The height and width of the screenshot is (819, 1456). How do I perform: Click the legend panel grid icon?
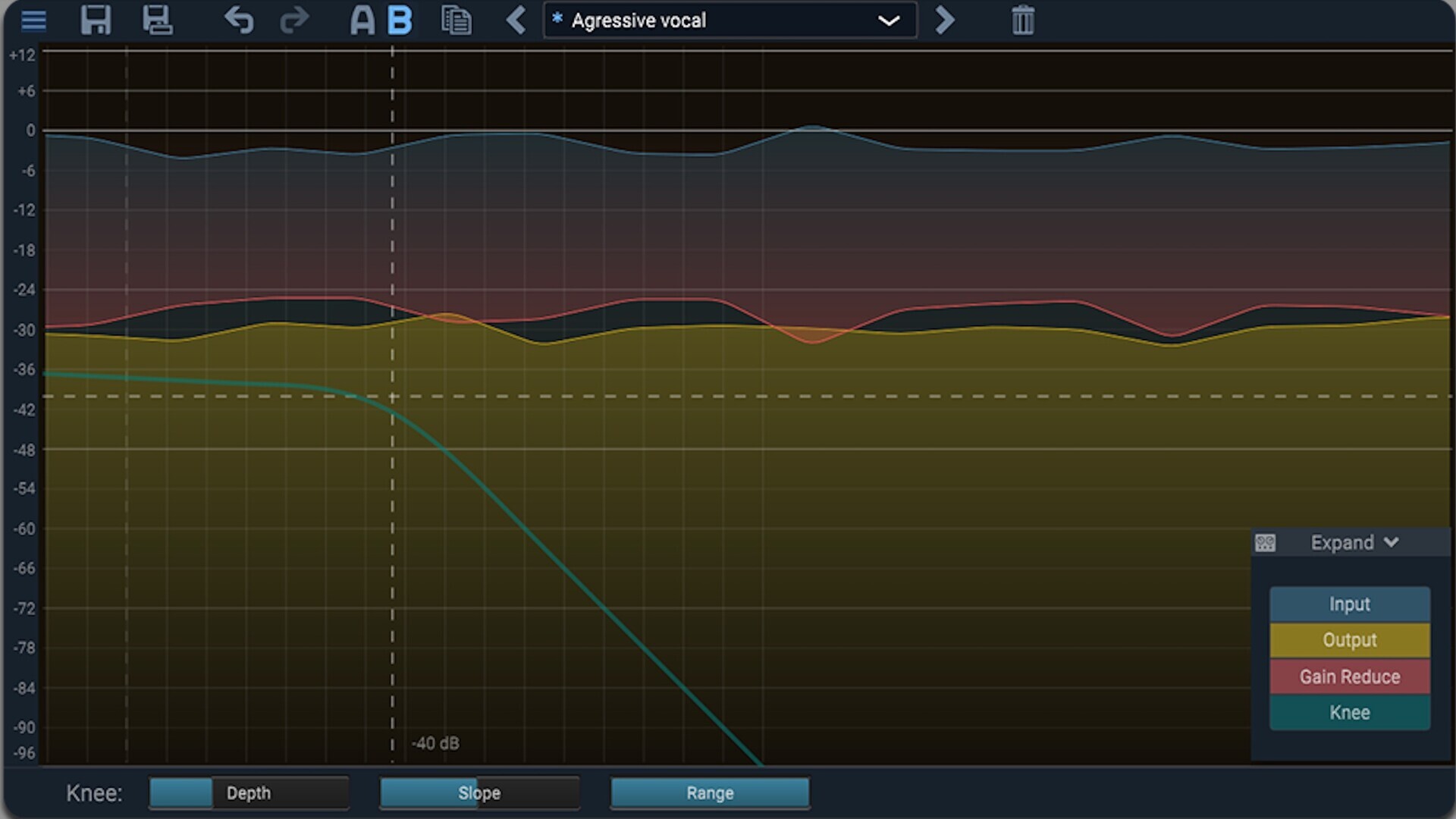click(x=1265, y=543)
